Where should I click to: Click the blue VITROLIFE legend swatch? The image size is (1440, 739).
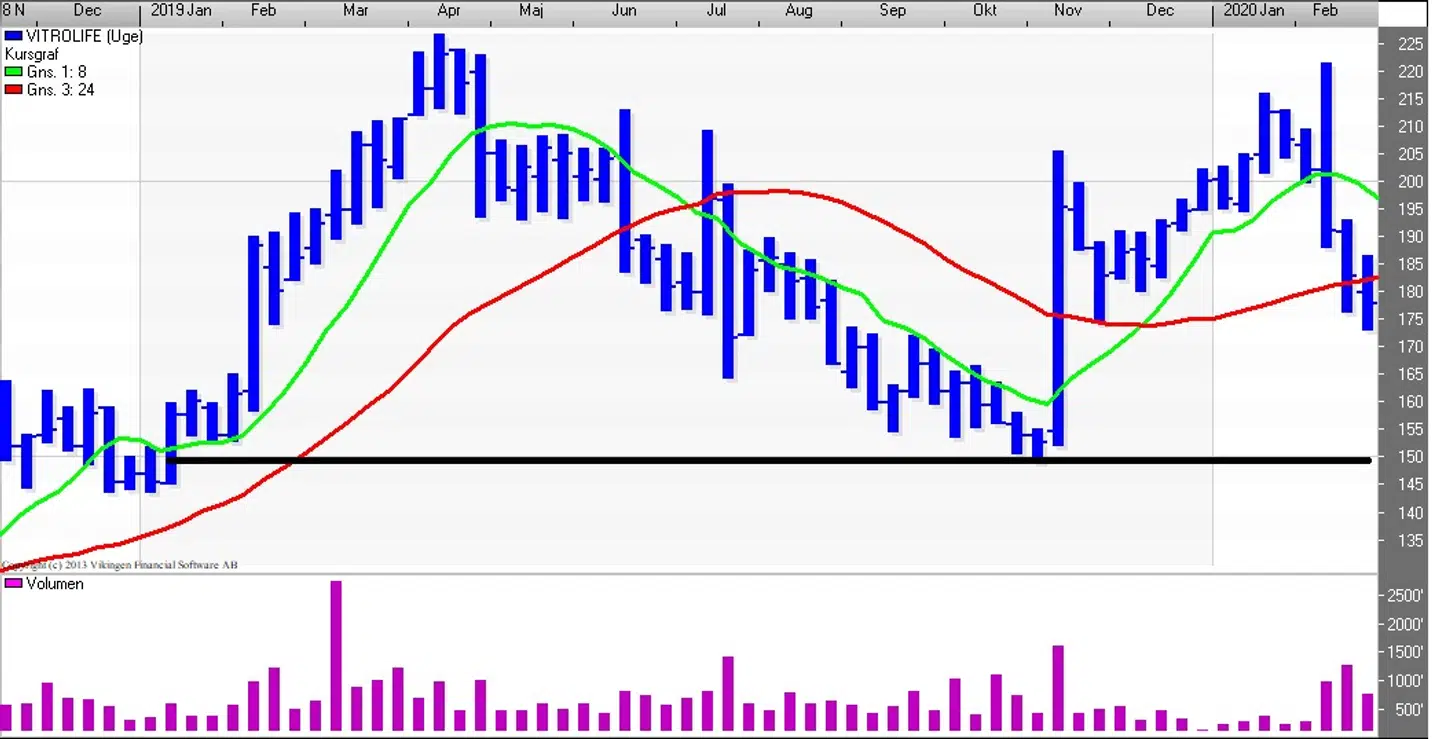[14, 36]
